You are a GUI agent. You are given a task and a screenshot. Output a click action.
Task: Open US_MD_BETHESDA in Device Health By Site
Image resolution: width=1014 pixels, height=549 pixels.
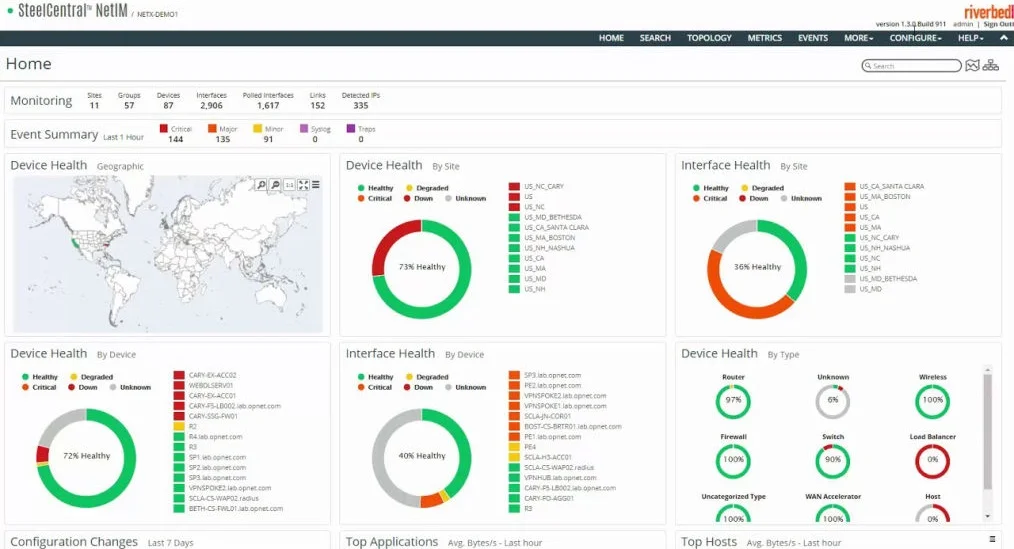point(552,217)
